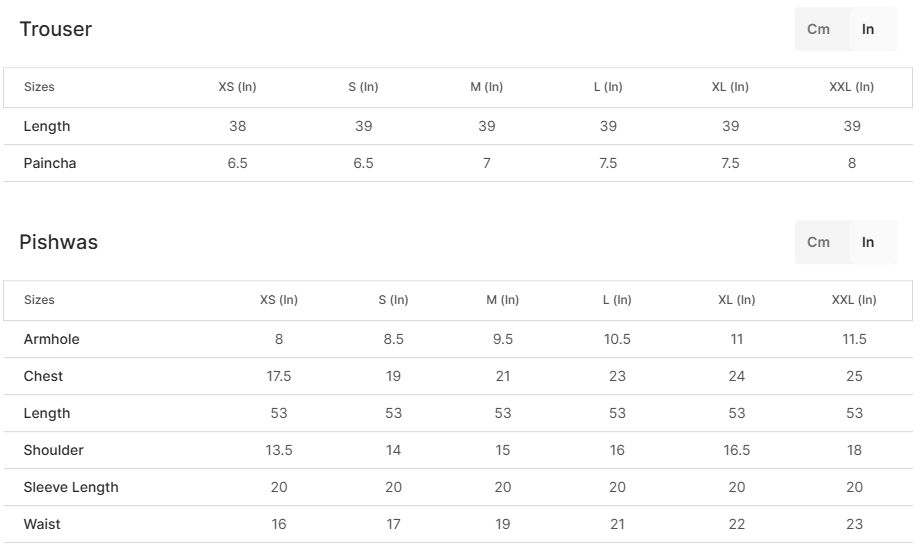This screenshot has height=550, width=921.
Task: Click the Sleeve Length row label
Action: 71,487
